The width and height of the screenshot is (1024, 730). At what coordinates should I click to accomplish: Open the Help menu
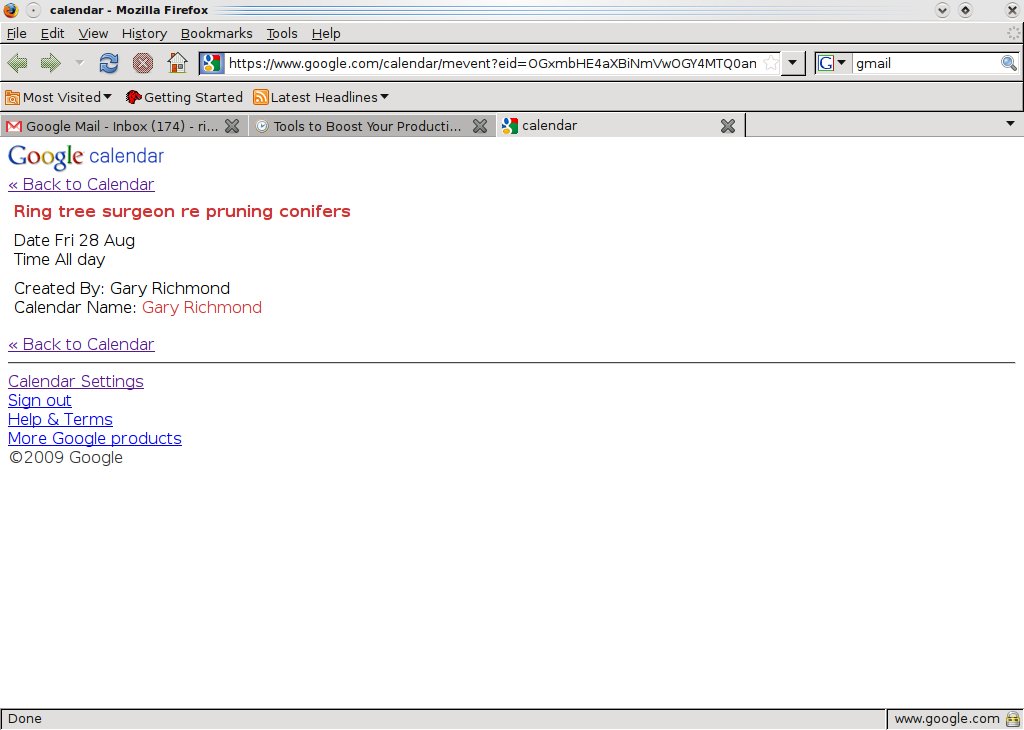(x=326, y=33)
